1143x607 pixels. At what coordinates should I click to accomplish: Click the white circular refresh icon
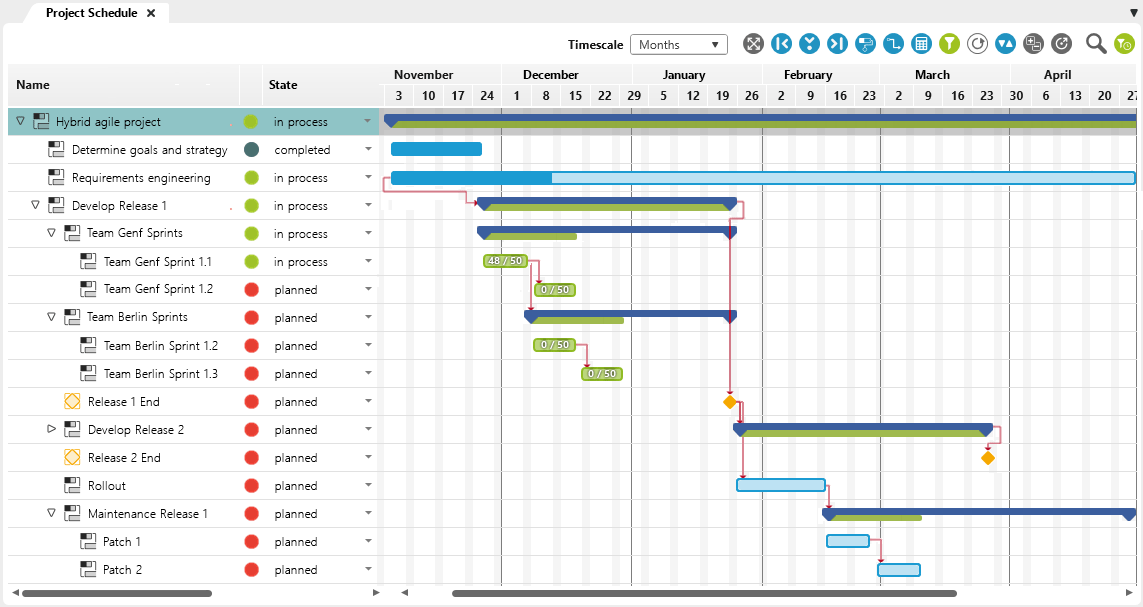(978, 44)
